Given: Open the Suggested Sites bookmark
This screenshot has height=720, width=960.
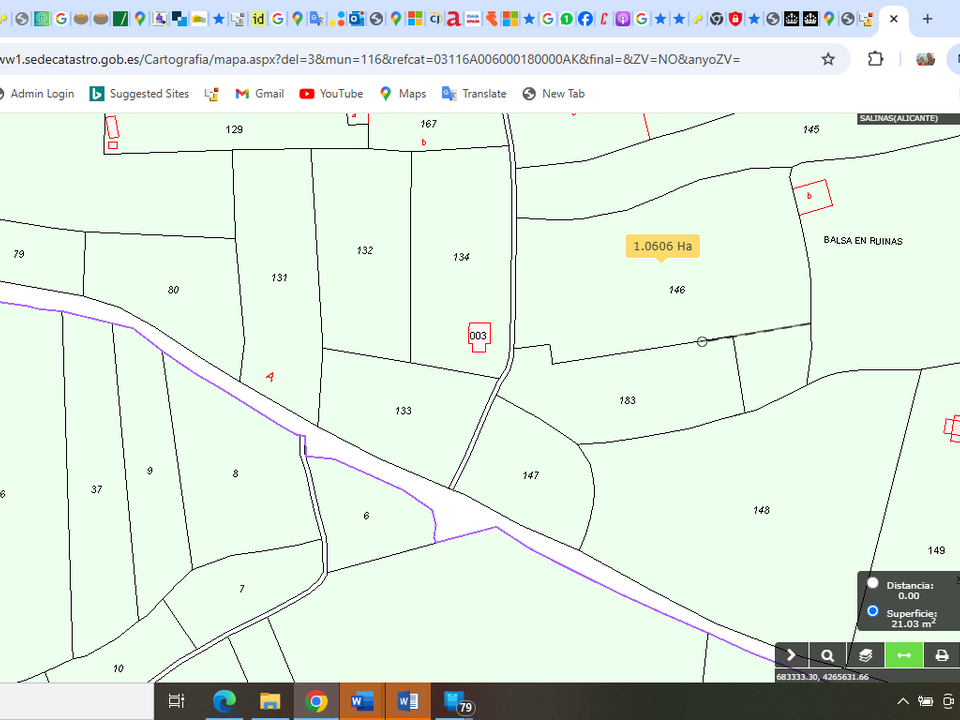Looking at the screenshot, I should [x=139, y=94].
